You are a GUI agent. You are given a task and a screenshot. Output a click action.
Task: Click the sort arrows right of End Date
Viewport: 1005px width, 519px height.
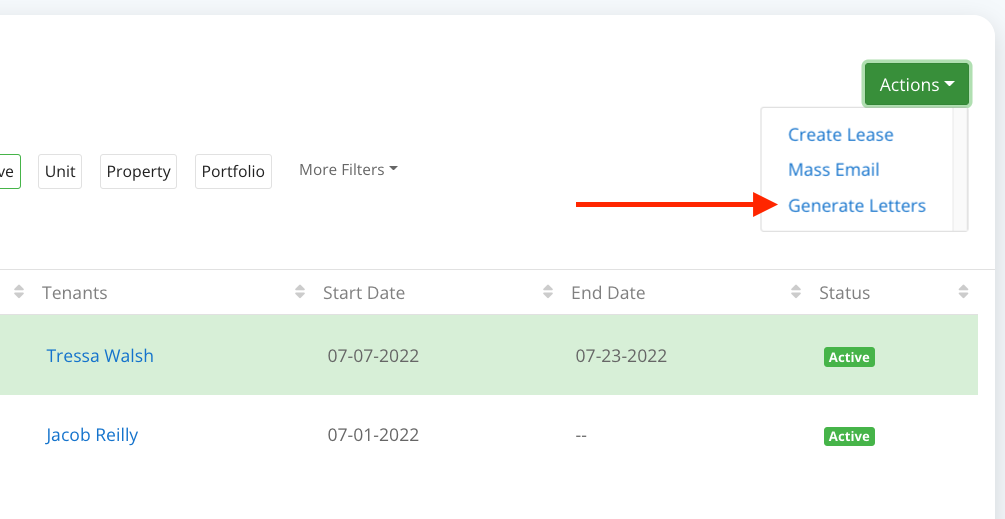click(x=796, y=293)
